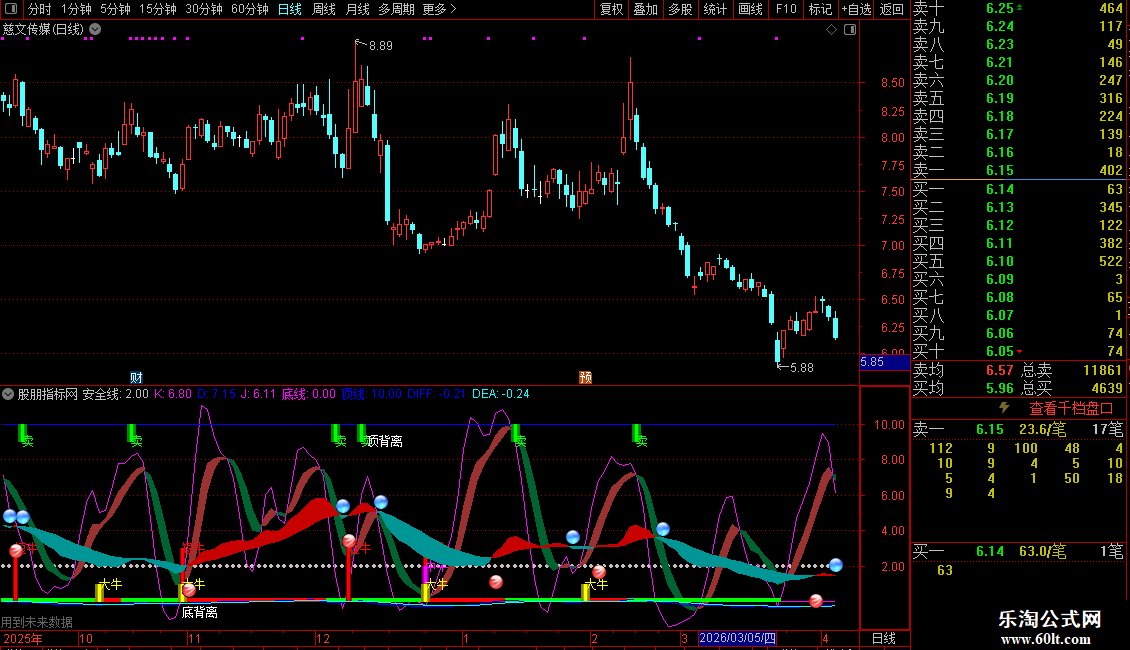The width and height of the screenshot is (1130, 650).
Task: Click the diamond icon above the price chart
Action: [831, 30]
